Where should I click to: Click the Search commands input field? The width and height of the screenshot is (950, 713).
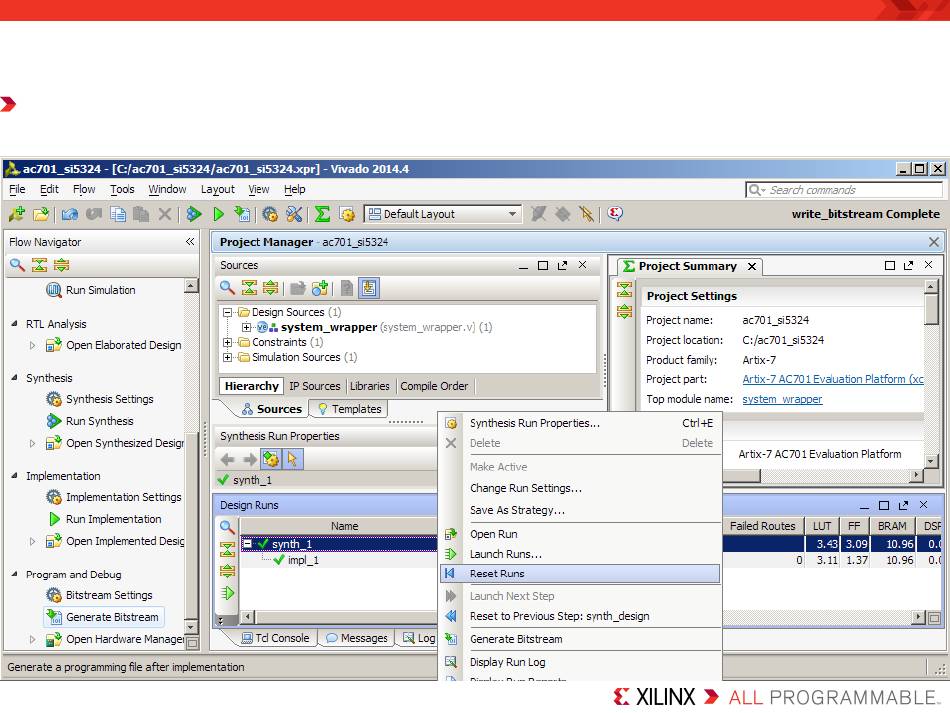(x=844, y=190)
